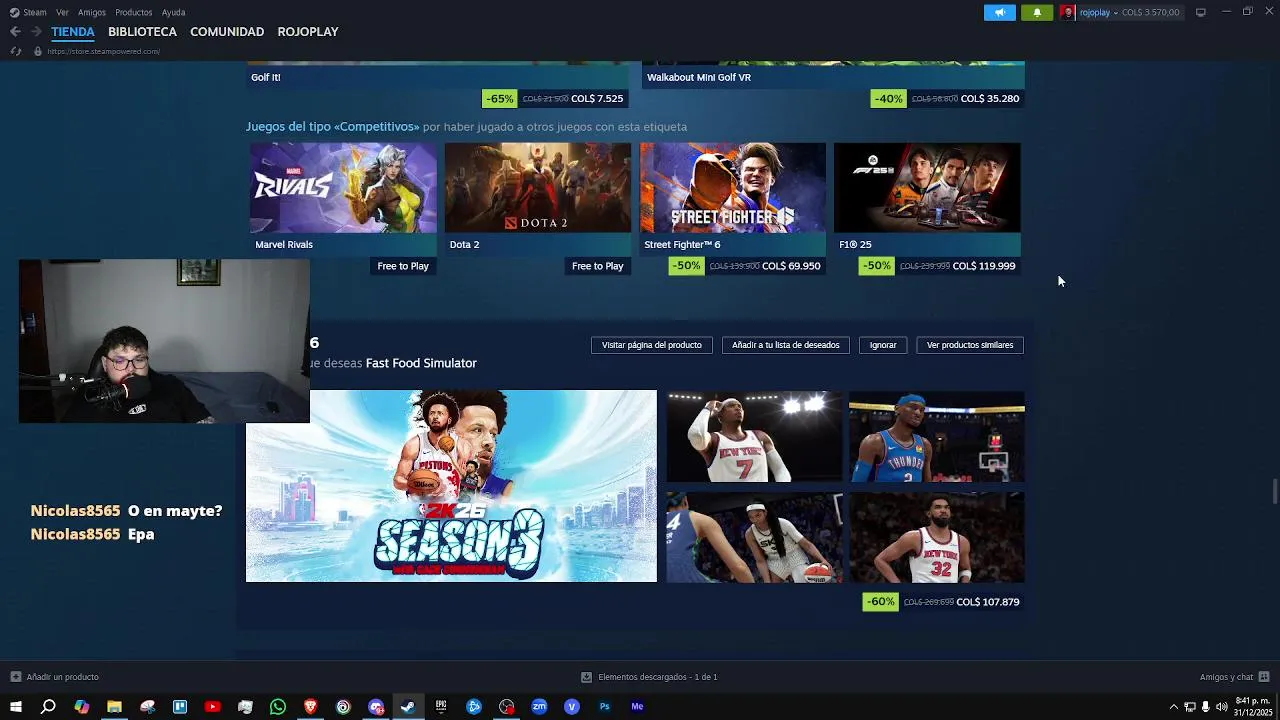The width and height of the screenshot is (1280, 720).
Task: Open the Epic Games launcher
Action: 441,707
